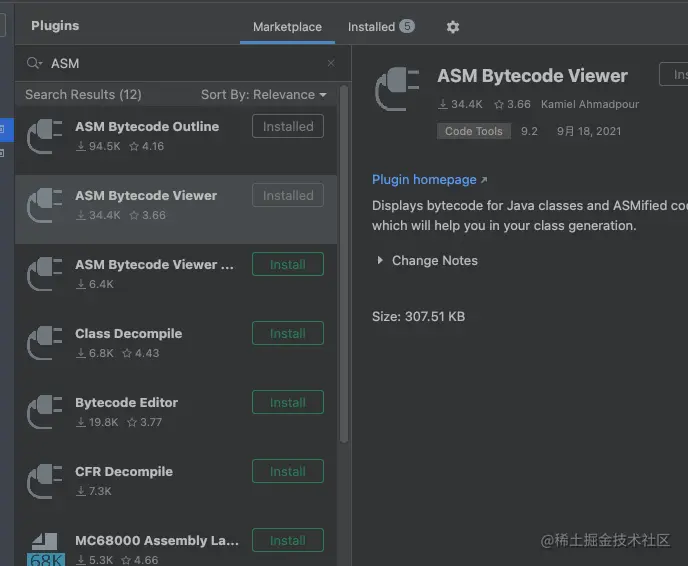This screenshot has height=566, width=688.
Task: Install the 6.4K ASM Bytecode Viewer plugin
Action: tap(288, 264)
